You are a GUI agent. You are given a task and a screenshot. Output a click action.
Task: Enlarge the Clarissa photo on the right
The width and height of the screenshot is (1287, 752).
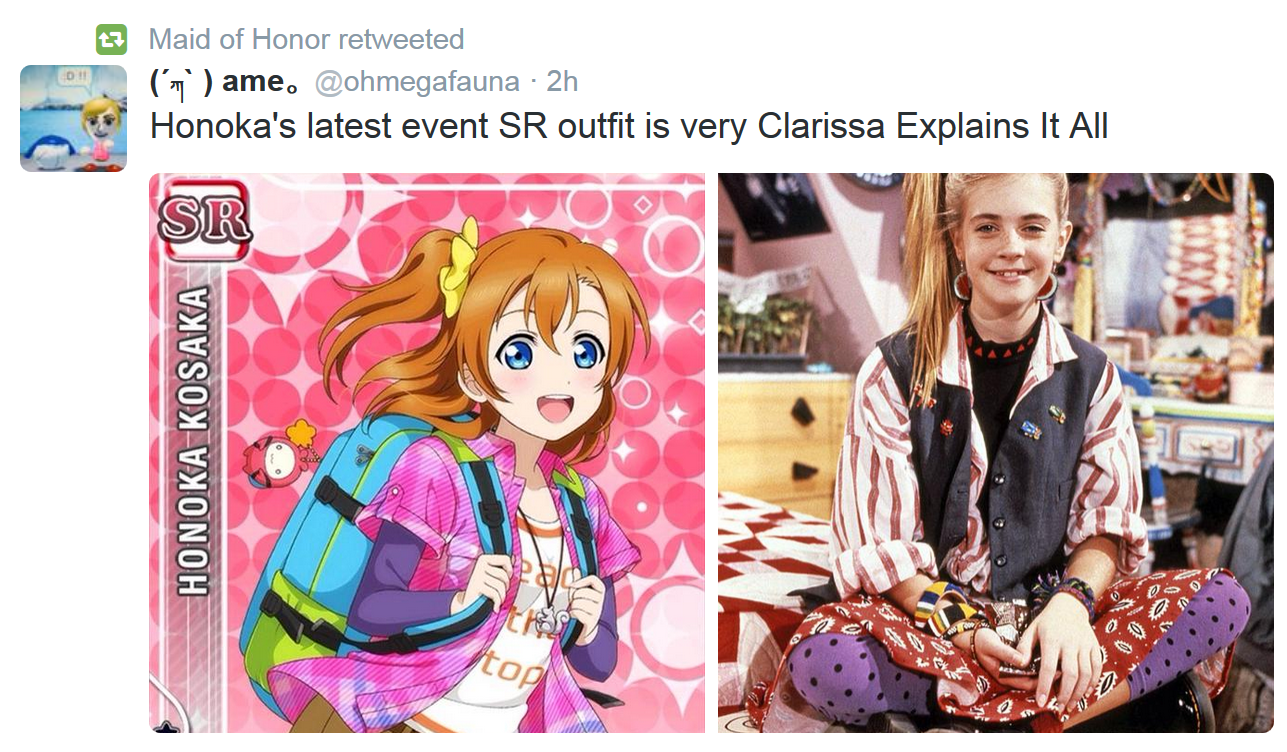tap(996, 453)
